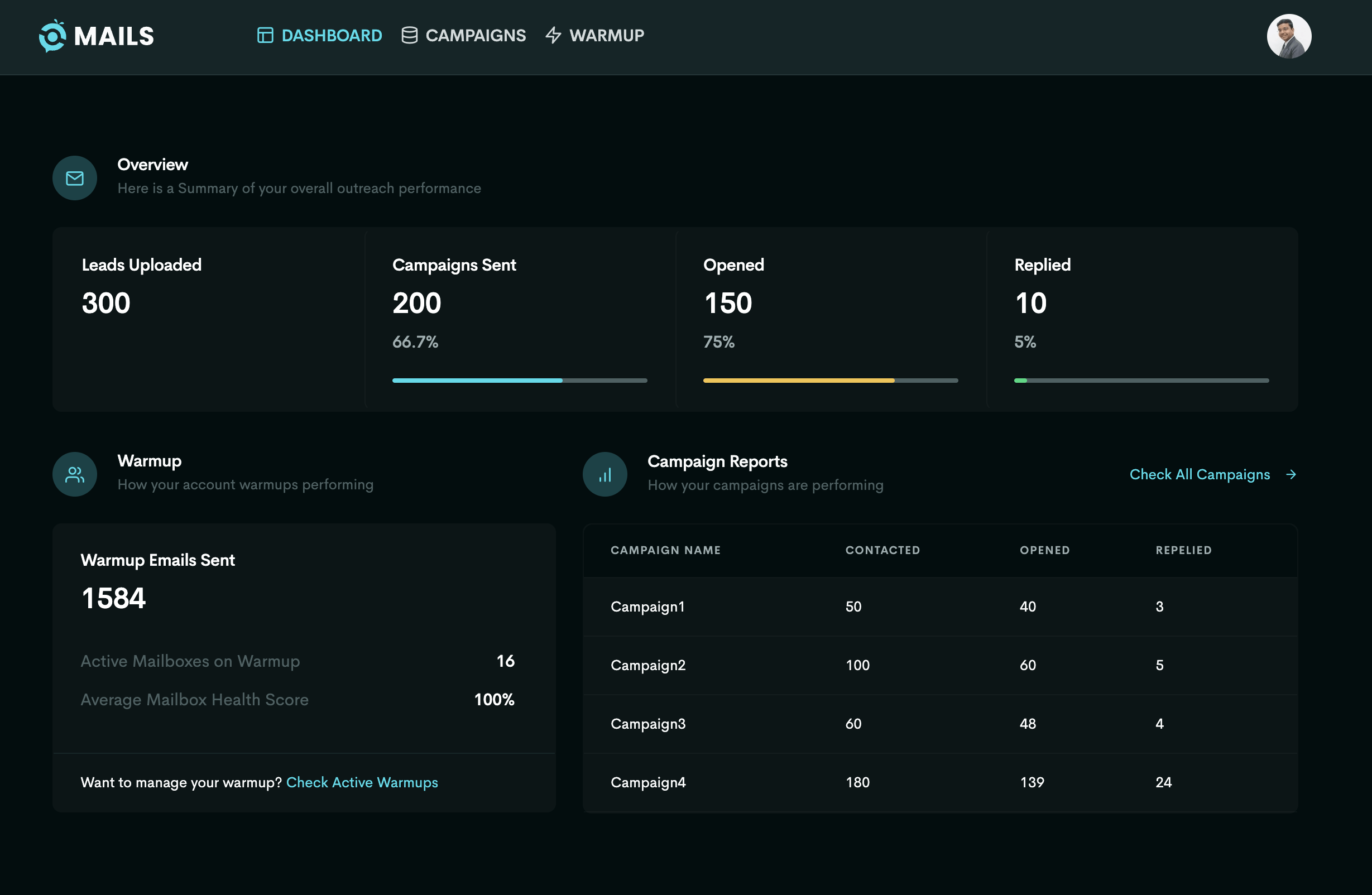This screenshot has height=895, width=1372.
Task: Open the Check All Campaigns link
Action: point(1199,474)
